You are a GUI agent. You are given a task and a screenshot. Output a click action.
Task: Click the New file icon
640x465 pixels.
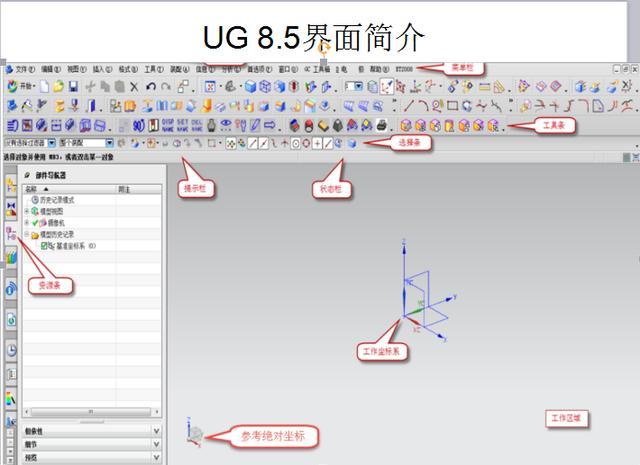point(44,86)
